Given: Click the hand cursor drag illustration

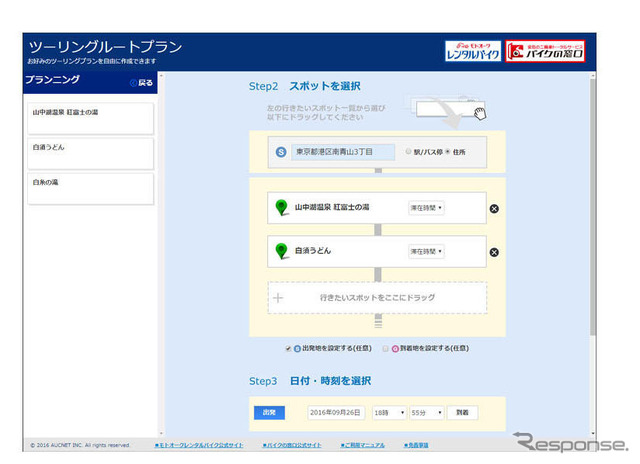Looking at the screenshot, I should pos(480,113).
